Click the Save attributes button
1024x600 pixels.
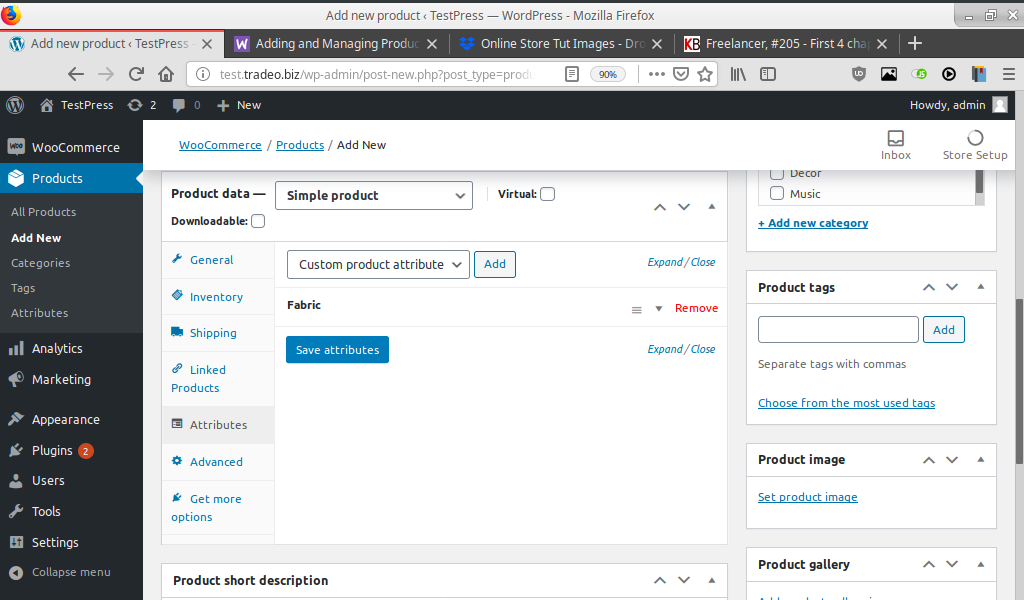pos(335,349)
